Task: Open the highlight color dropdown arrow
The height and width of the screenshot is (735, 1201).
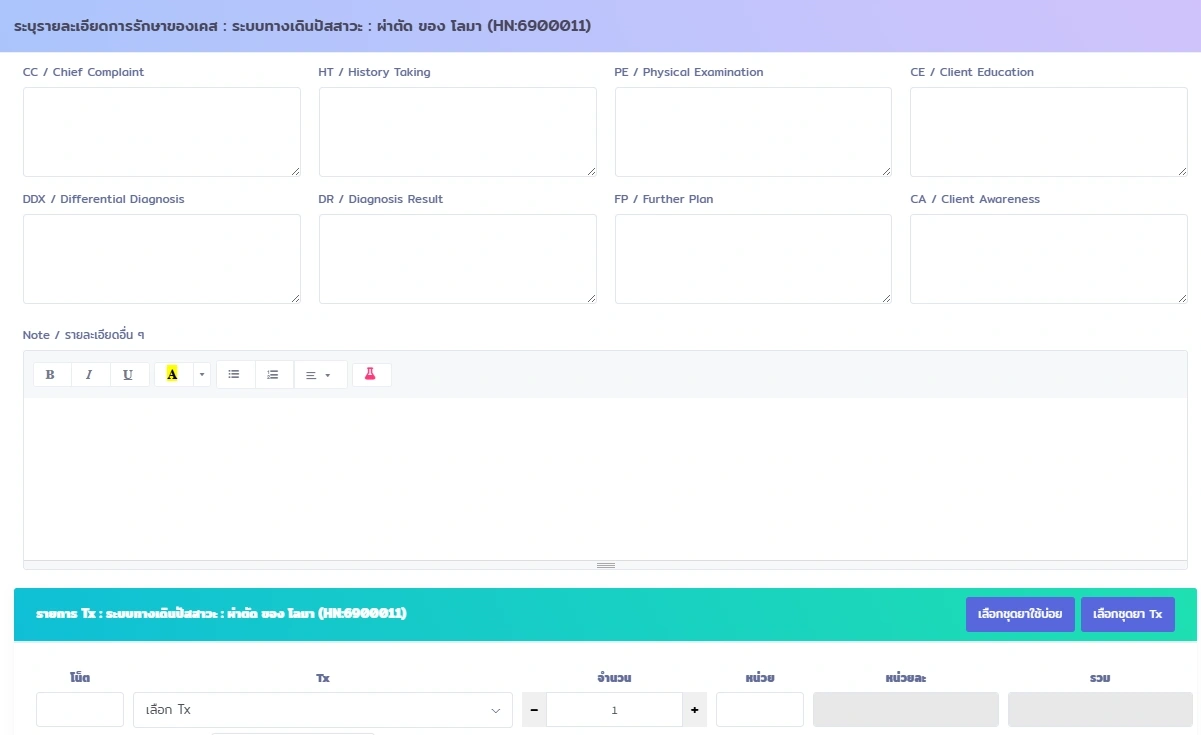Action: 202,375
